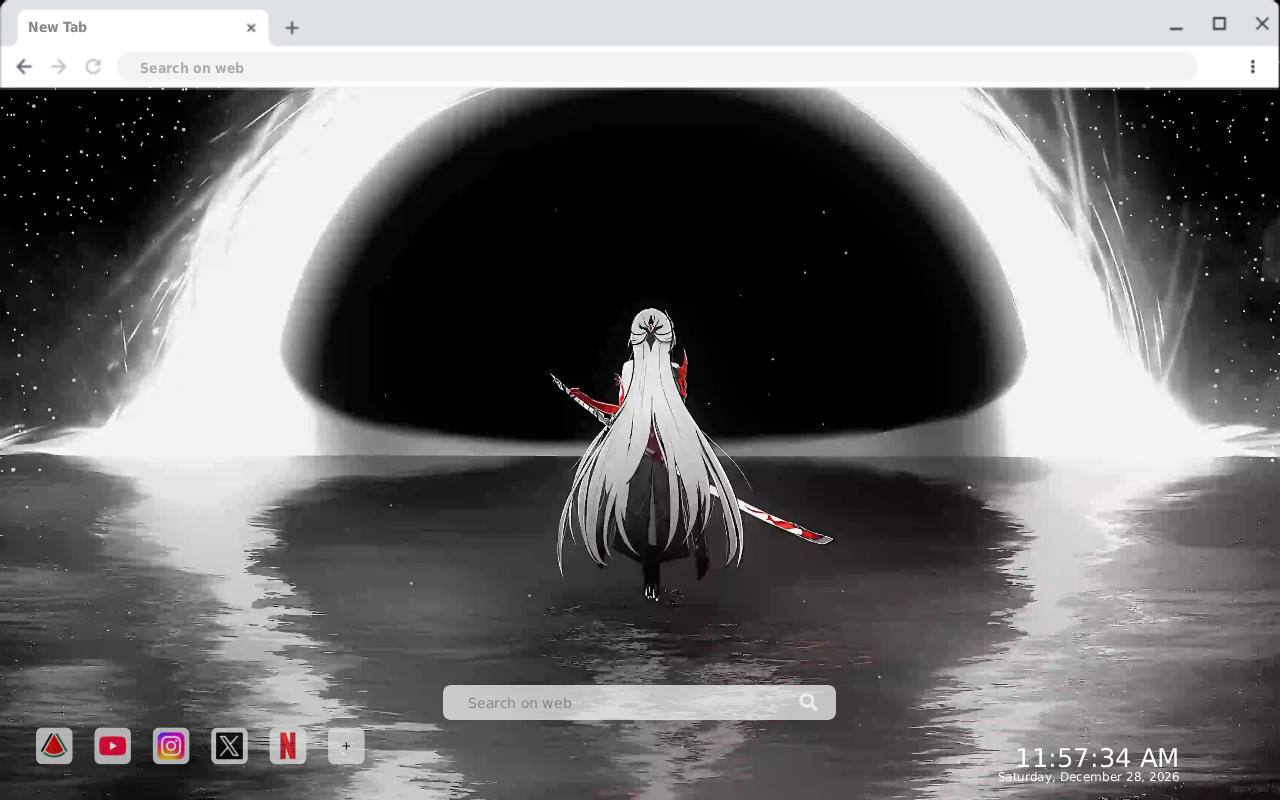Viewport: 1280px width, 800px height.
Task: Open the YouTube shortcut
Action: click(113, 746)
